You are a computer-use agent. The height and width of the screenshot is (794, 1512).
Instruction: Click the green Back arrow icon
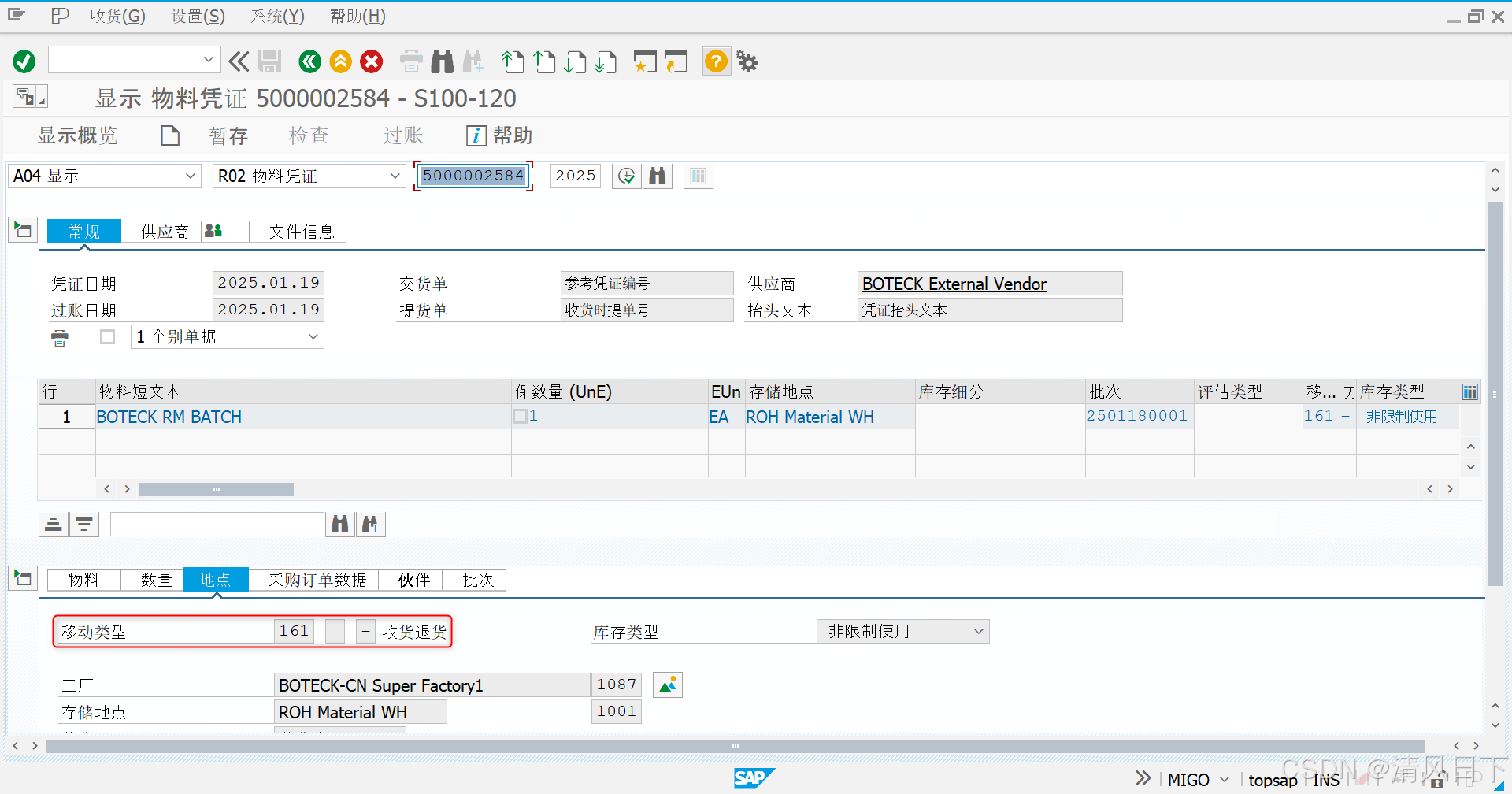(309, 61)
